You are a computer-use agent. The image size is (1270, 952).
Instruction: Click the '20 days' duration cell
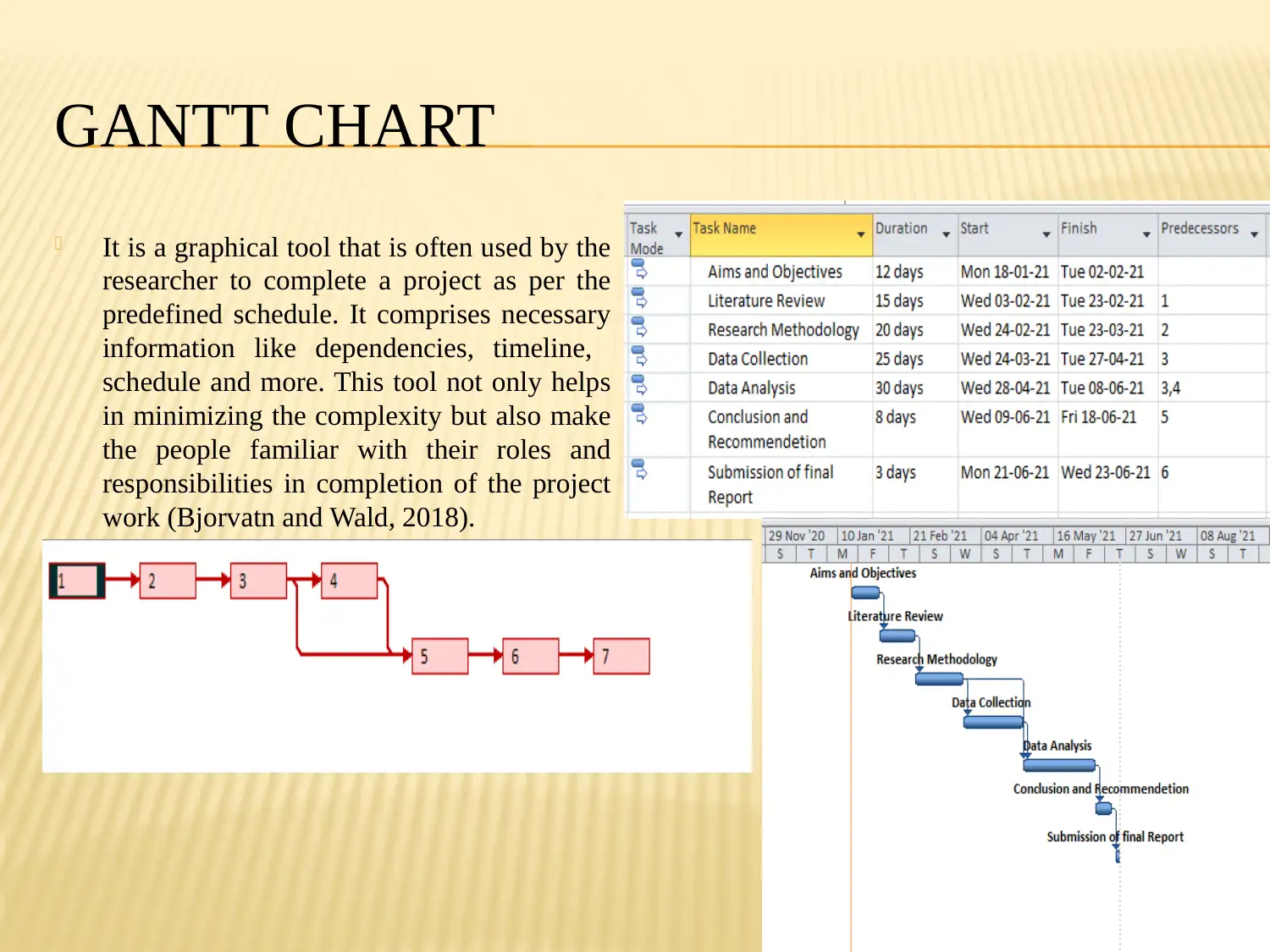point(915,330)
